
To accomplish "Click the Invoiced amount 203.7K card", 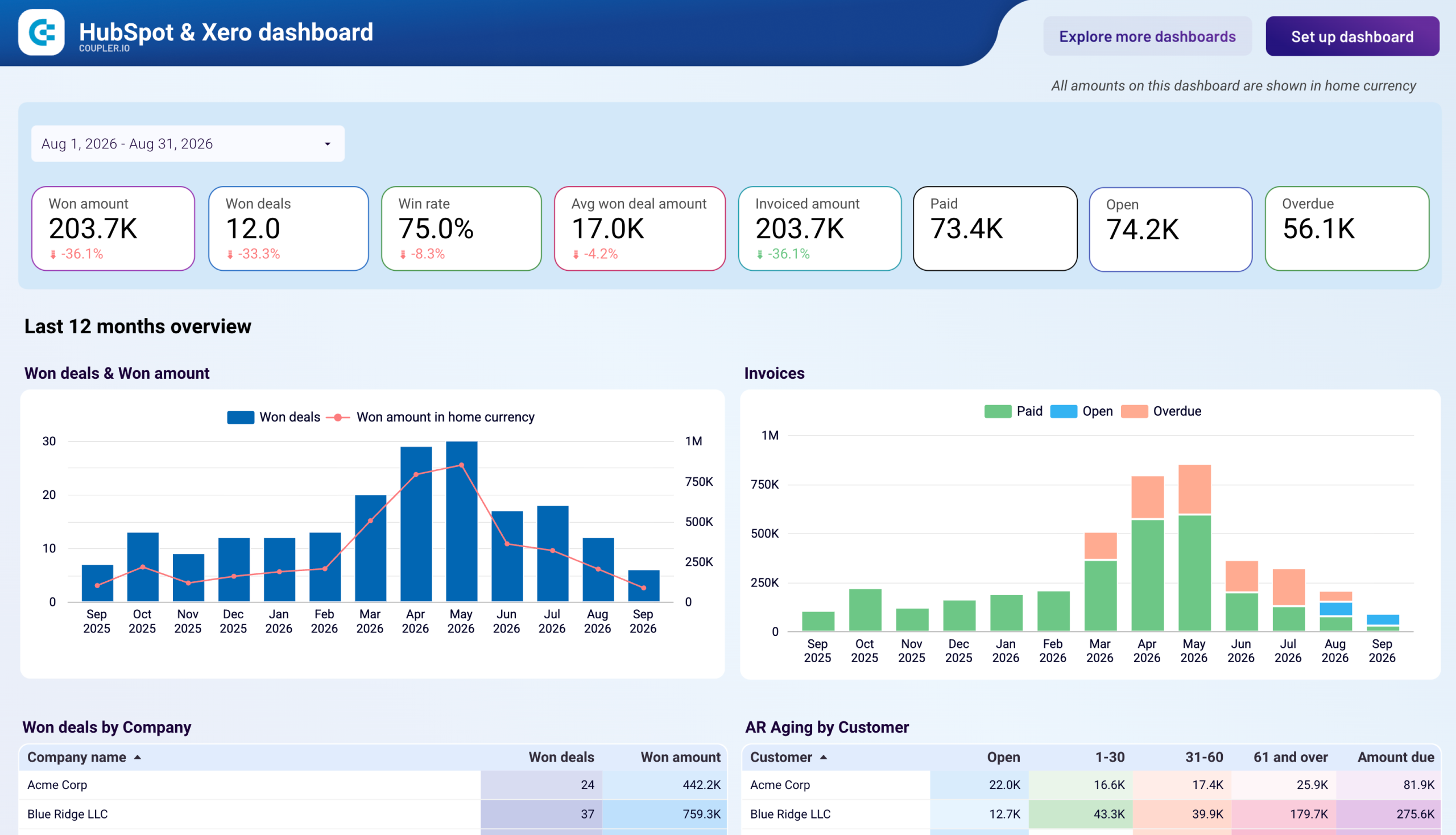I will tap(820, 228).
